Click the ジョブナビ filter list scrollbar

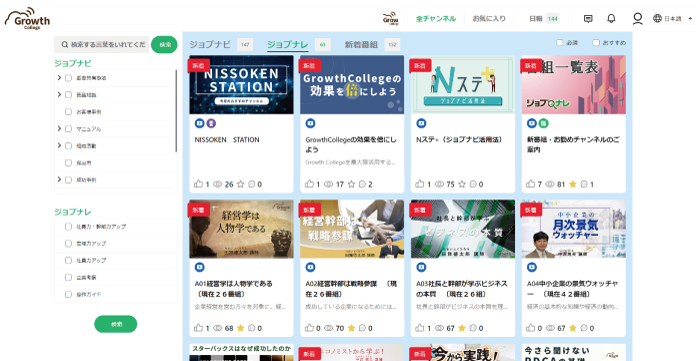[x=176, y=111]
